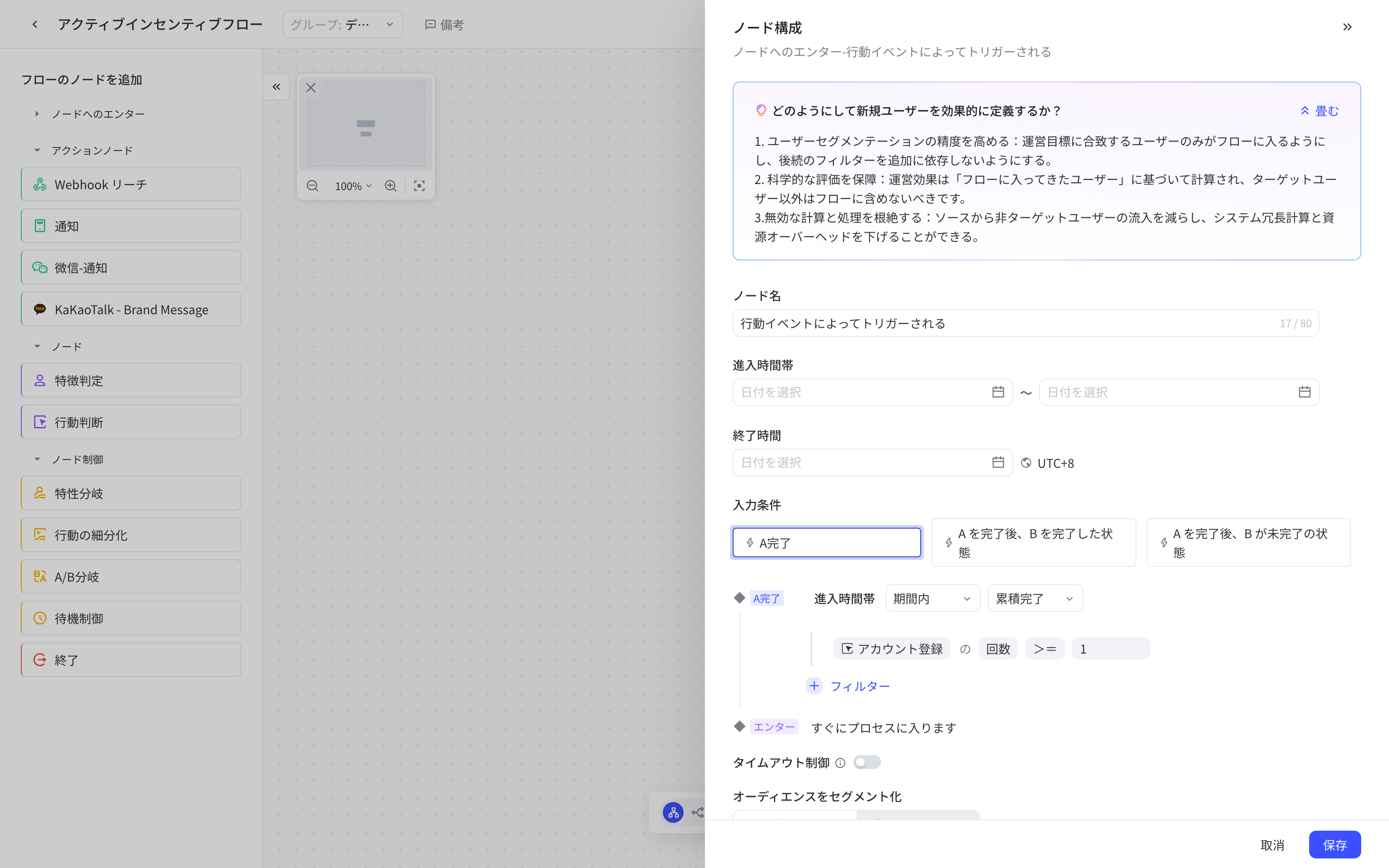Click the ノード名 input field
Screen dimensions: 1389x868
(1026, 323)
